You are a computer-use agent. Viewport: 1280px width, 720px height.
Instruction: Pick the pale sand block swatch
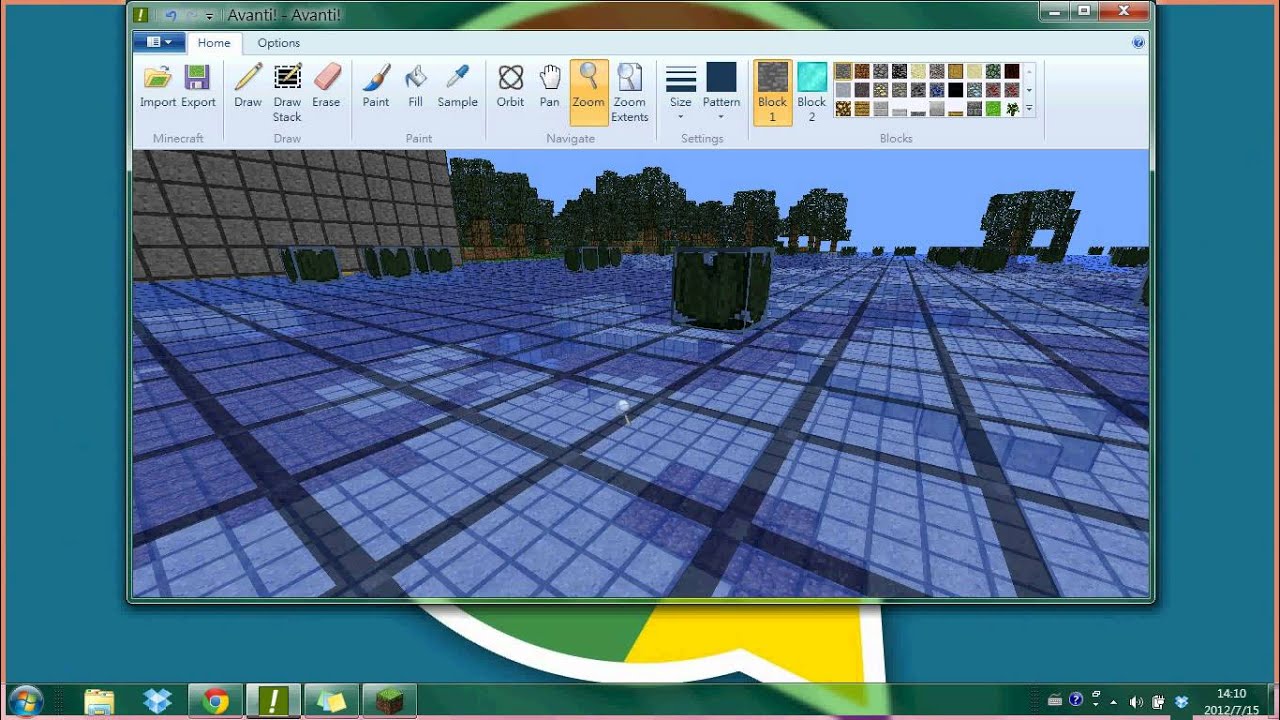point(918,71)
